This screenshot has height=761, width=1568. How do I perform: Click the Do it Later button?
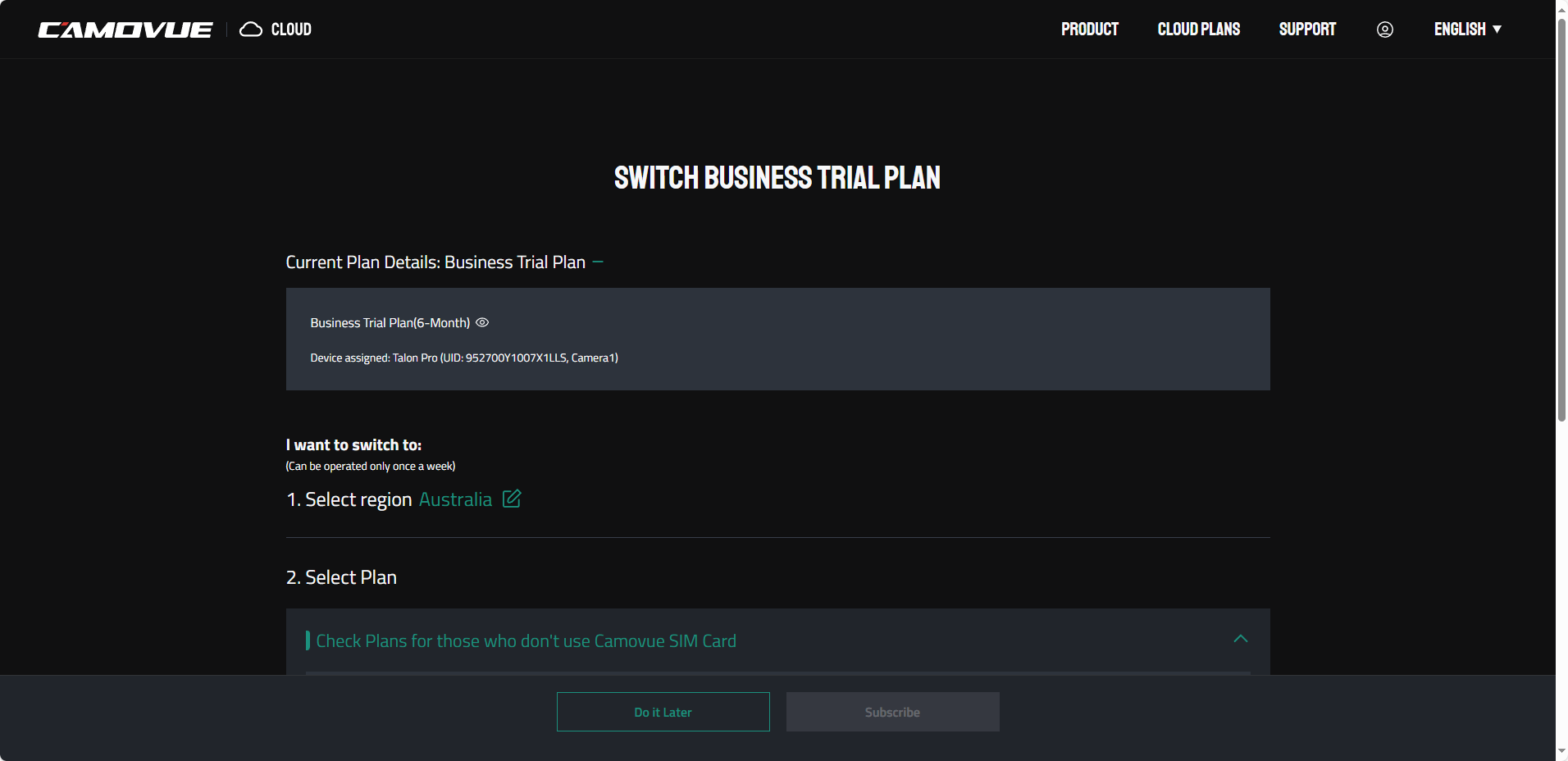pyautogui.click(x=663, y=712)
